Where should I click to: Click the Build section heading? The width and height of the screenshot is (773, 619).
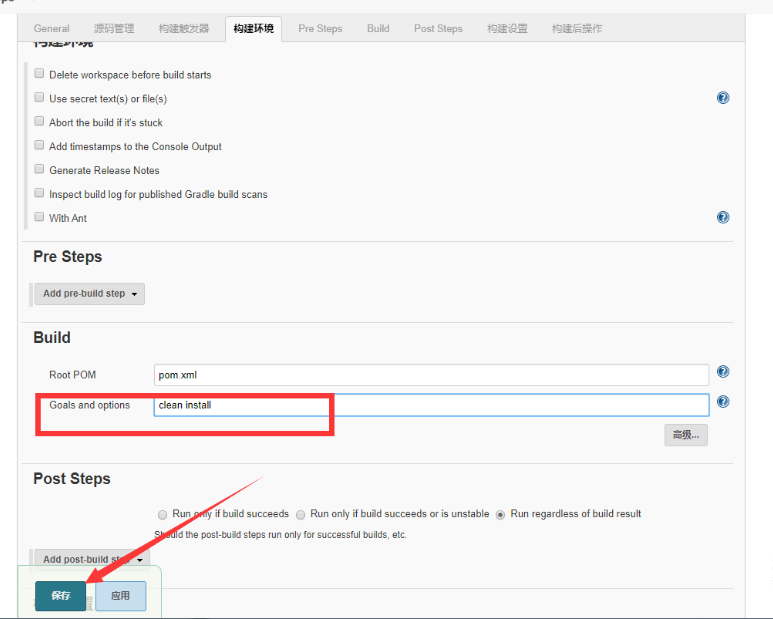point(52,338)
